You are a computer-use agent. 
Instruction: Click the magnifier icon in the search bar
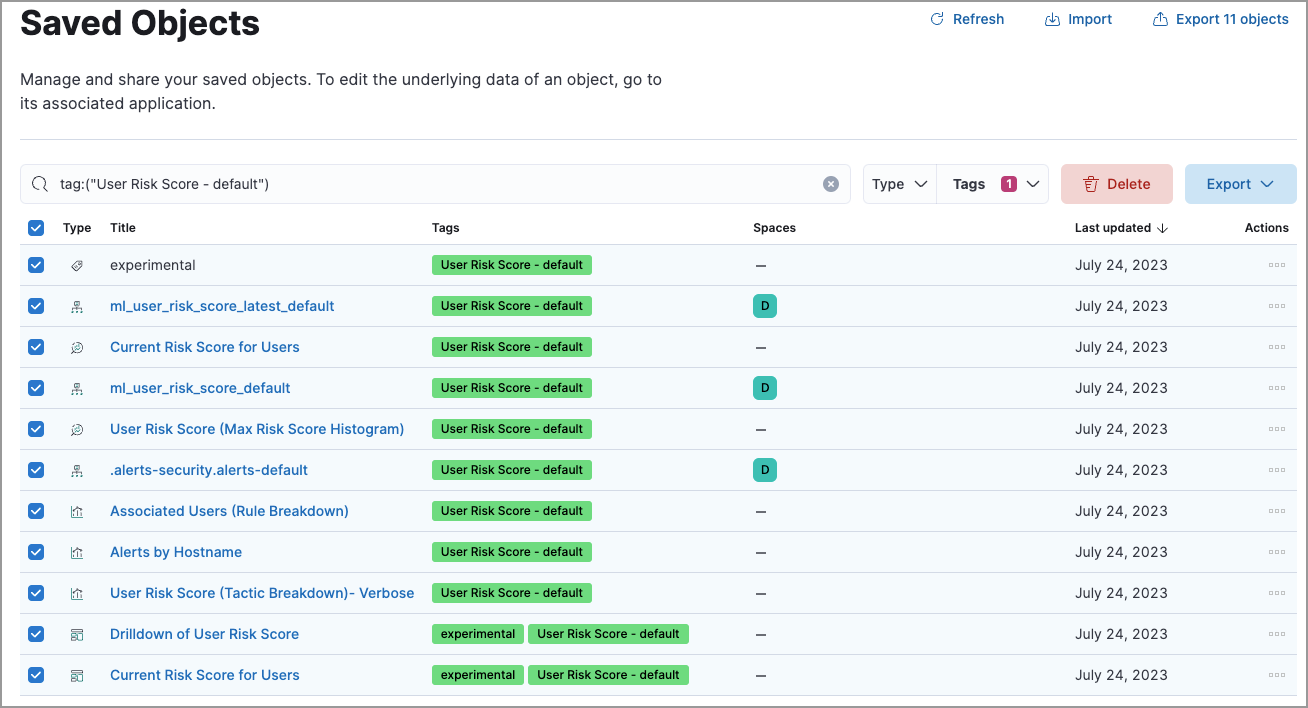pos(40,183)
